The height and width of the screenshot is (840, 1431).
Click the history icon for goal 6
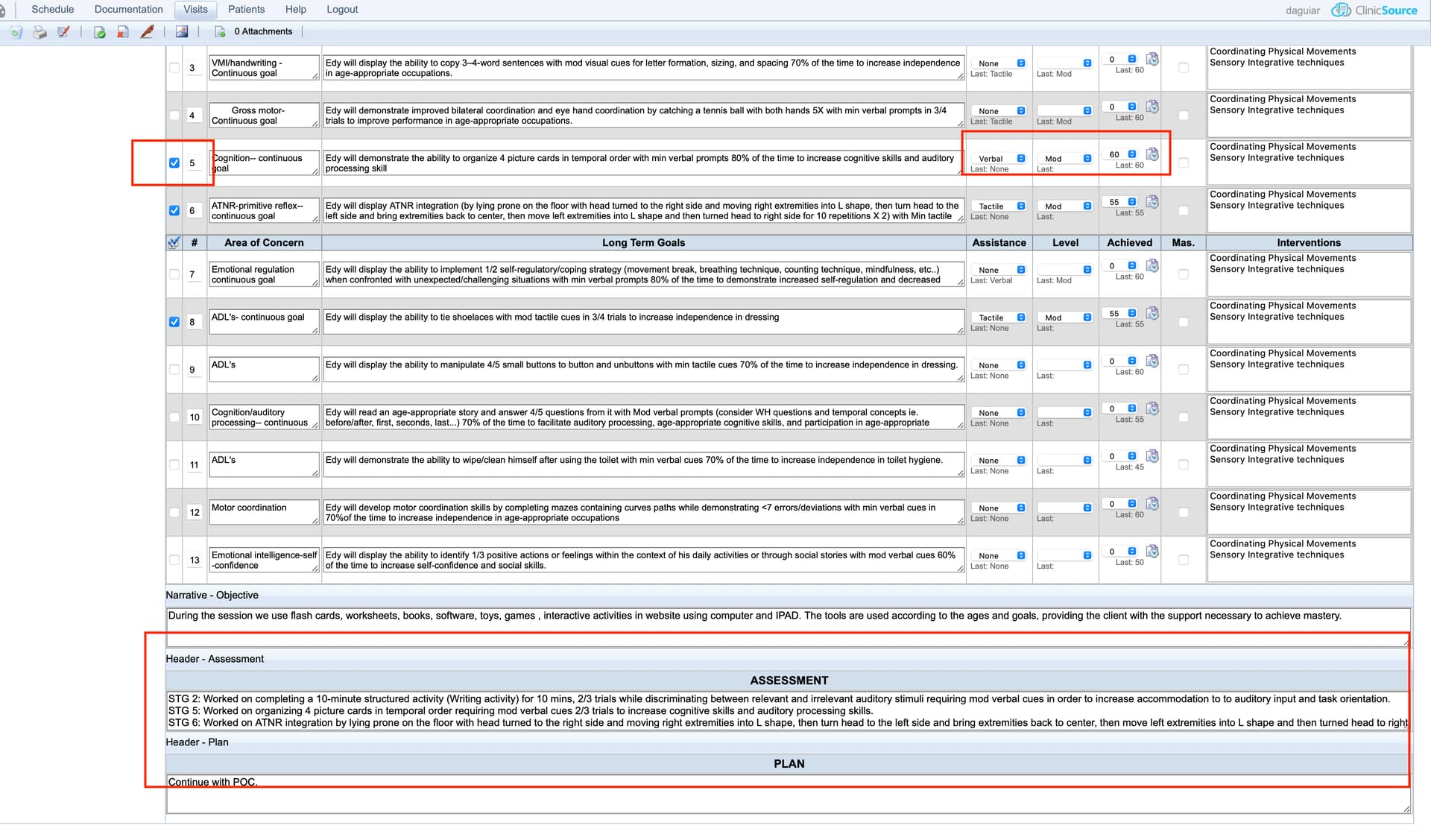point(1152,202)
